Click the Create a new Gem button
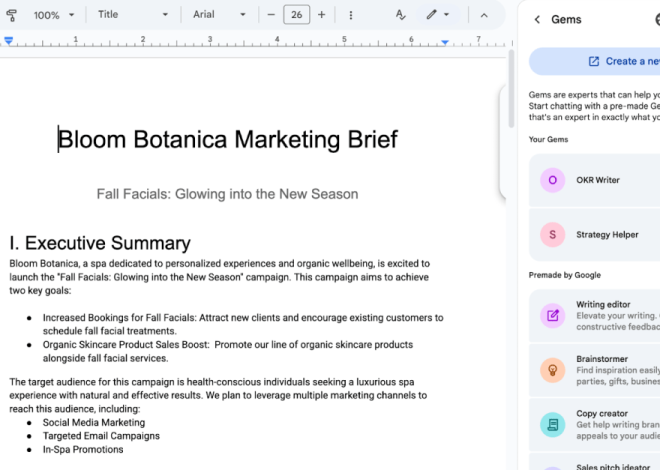The height and width of the screenshot is (470, 660). pyautogui.click(x=594, y=61)
